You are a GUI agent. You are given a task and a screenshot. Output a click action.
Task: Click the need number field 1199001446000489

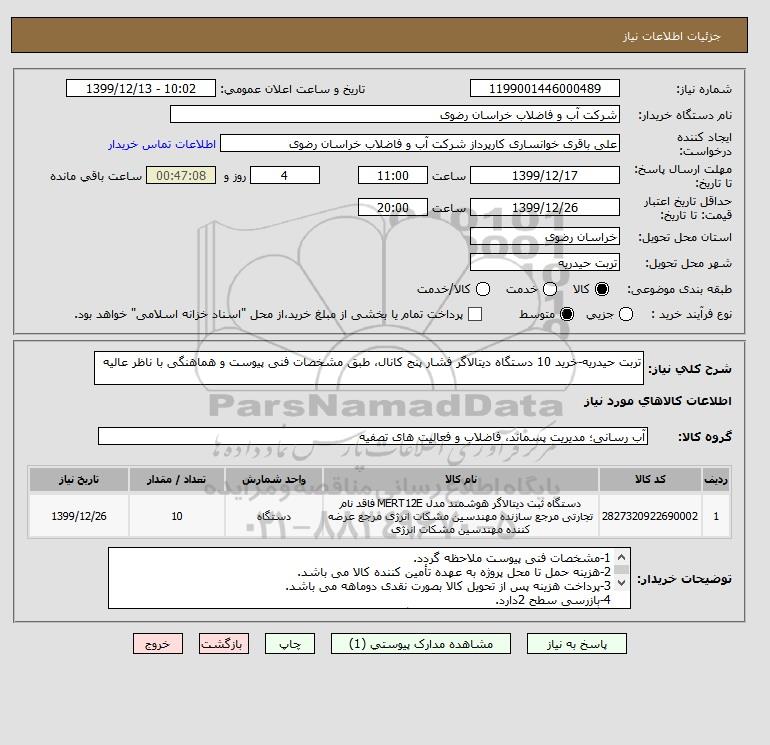[x=545, y=88]
